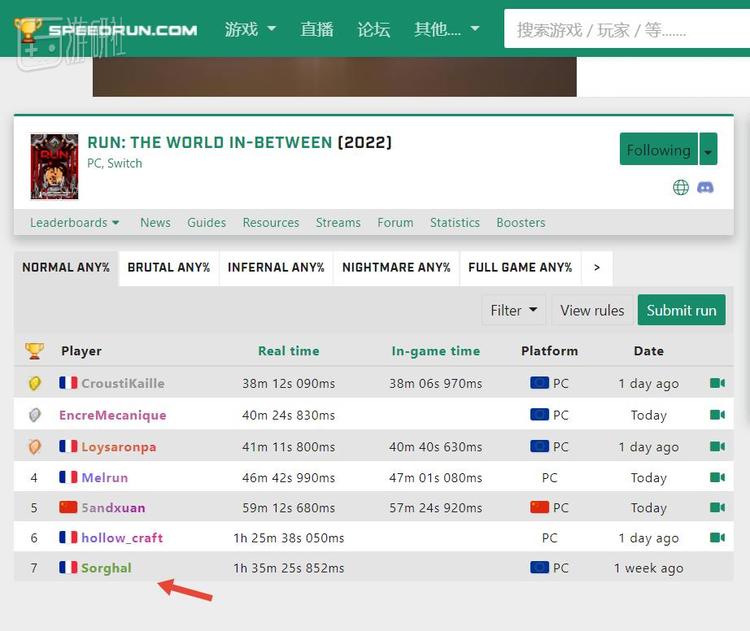750x631 pixels.
Task: Click the 57m 24s 920ms in-game time
Action: (x=436, y=508)
